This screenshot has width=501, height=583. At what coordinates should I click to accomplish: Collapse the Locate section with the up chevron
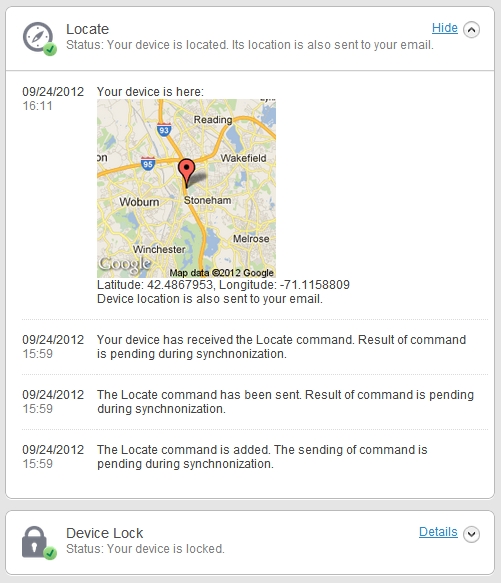(x=471, y=30)
